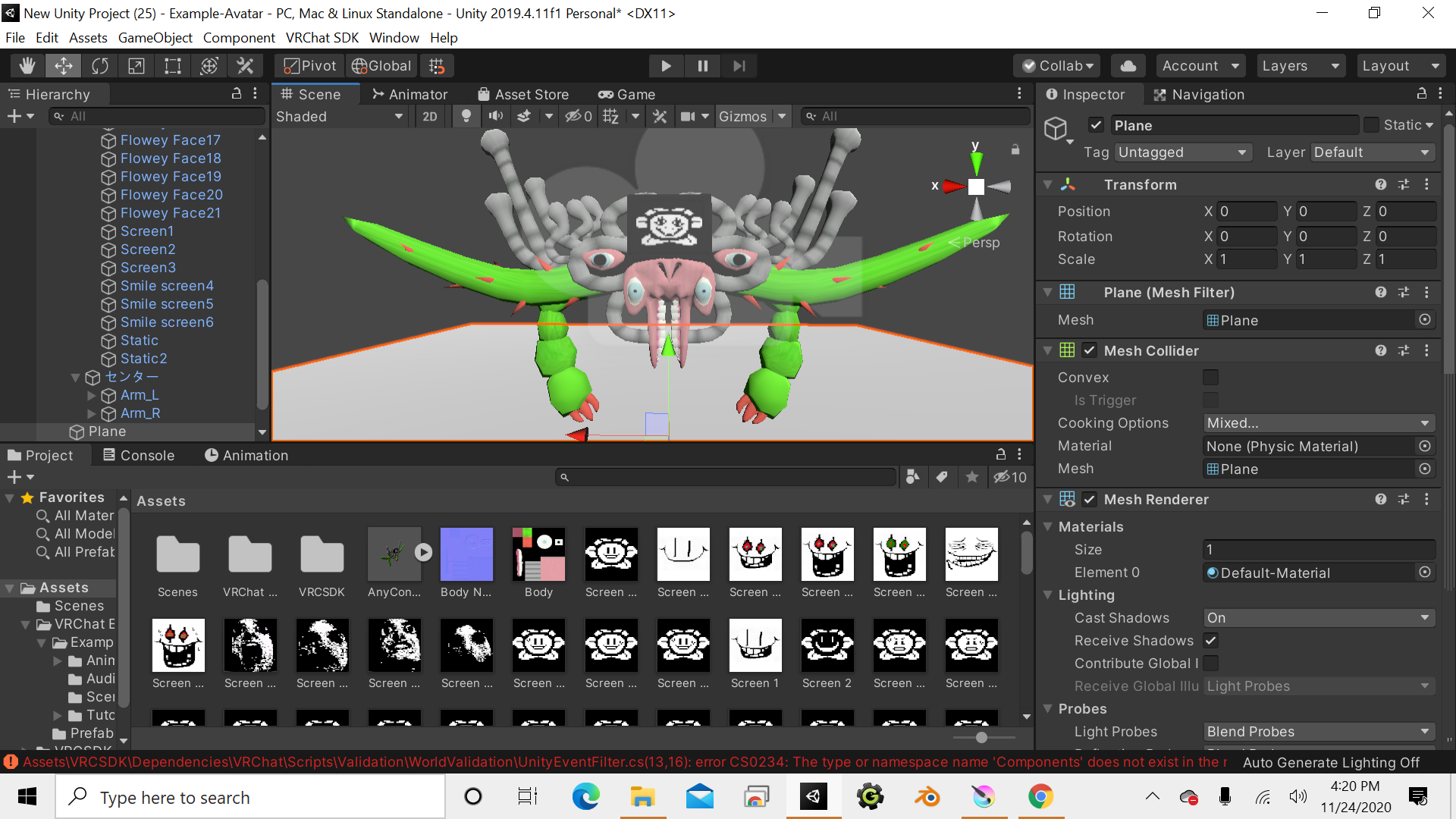Open Light Probes dropdown
Viewport: 1456px width, 819px height.
(x=1319, y=732)
